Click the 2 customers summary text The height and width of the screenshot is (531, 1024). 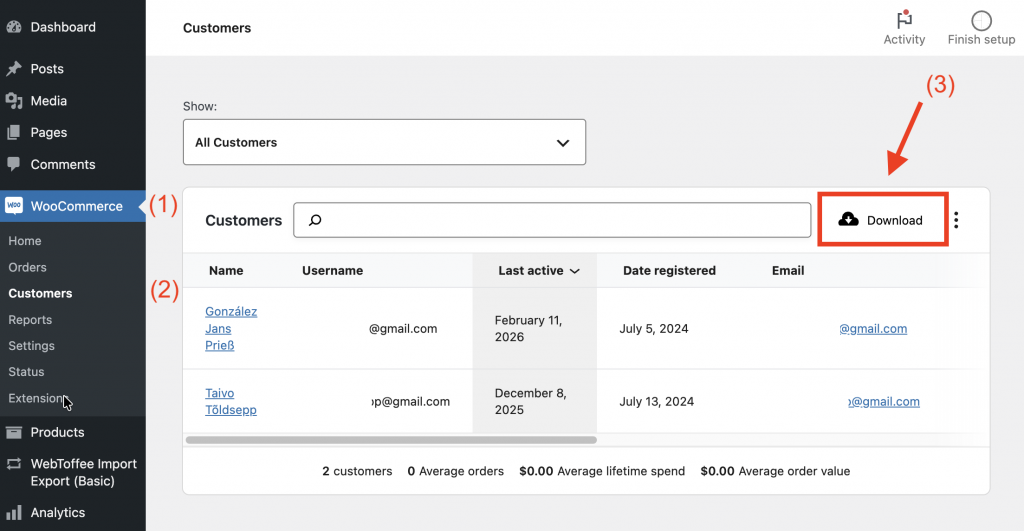357,471
